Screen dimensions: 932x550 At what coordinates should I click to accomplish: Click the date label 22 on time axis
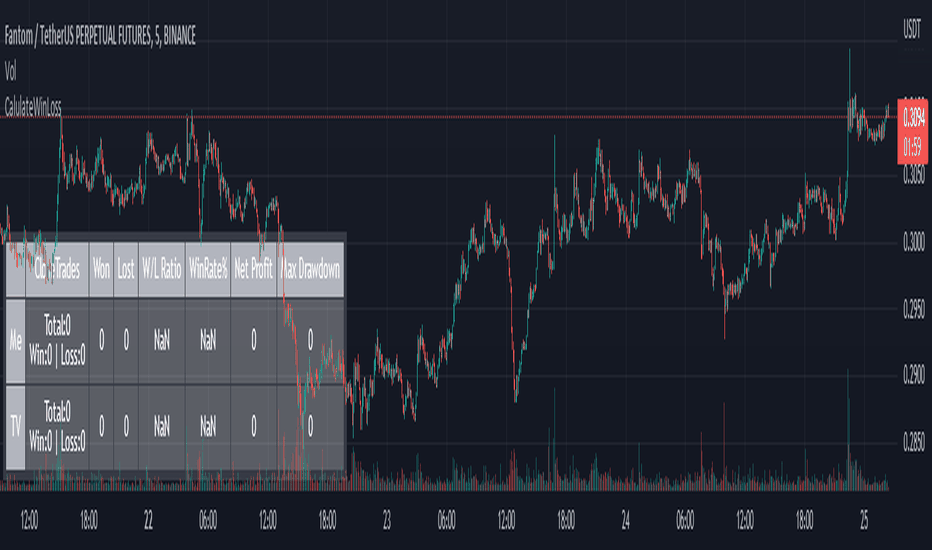[148, 520]
